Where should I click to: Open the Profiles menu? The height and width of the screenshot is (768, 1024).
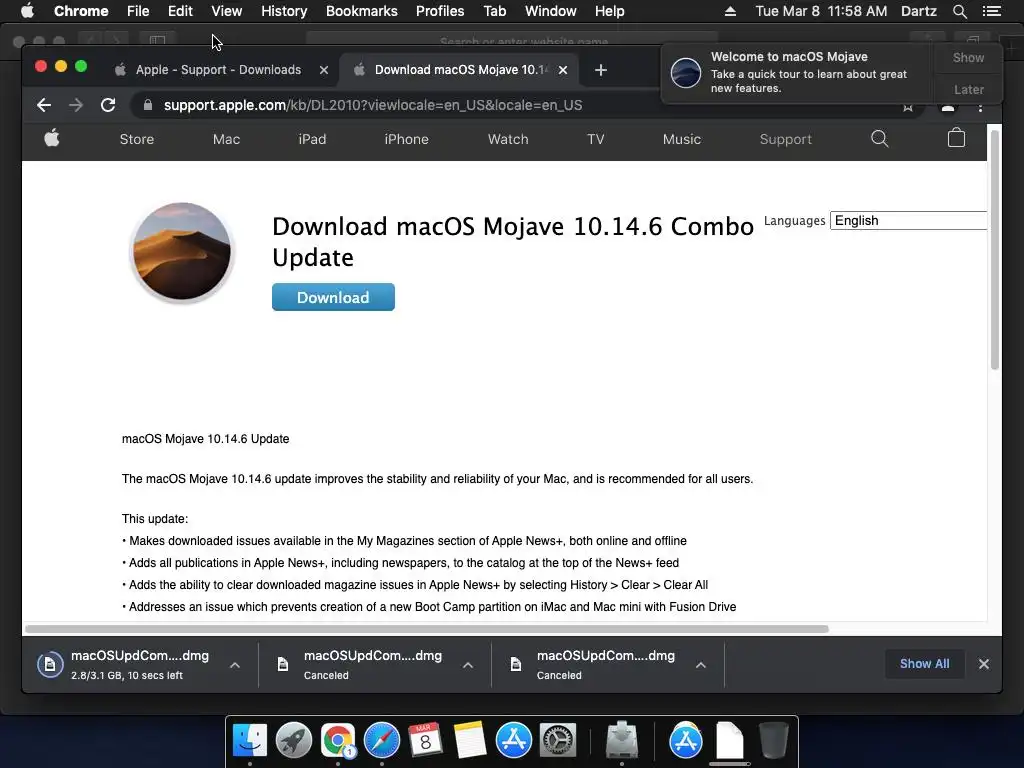(x=440, y=11)
